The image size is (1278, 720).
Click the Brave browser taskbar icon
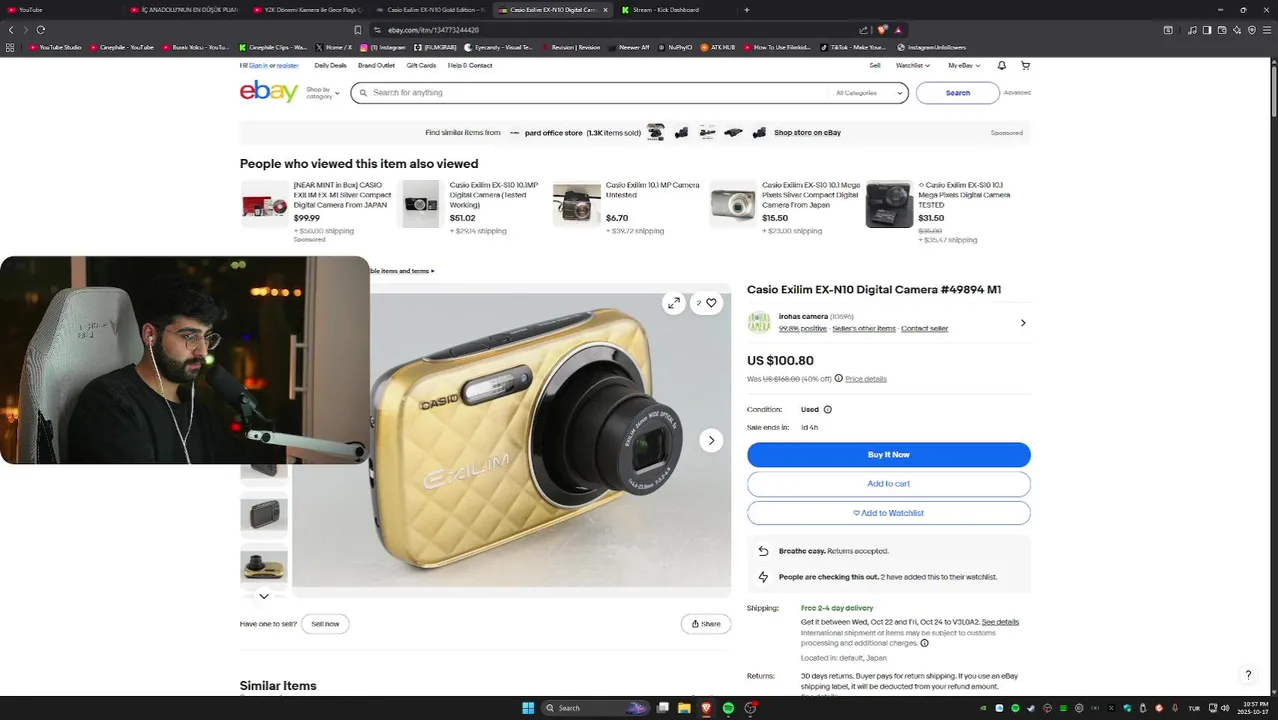[706, 708]
